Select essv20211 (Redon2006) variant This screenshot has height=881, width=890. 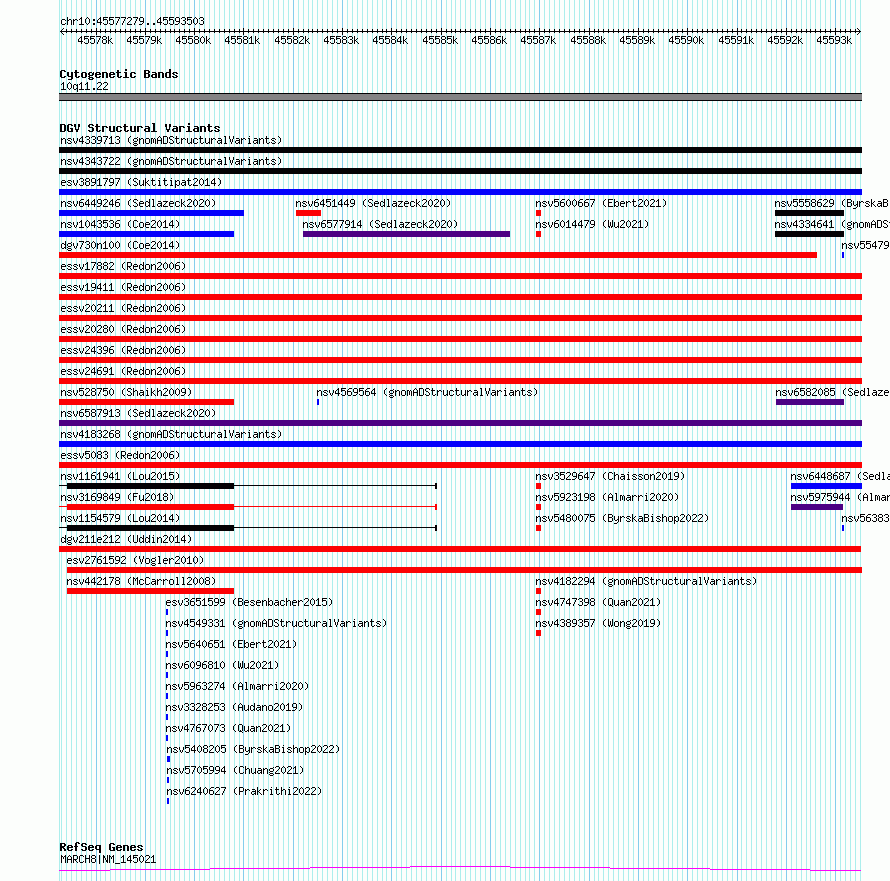click(123, 308)
